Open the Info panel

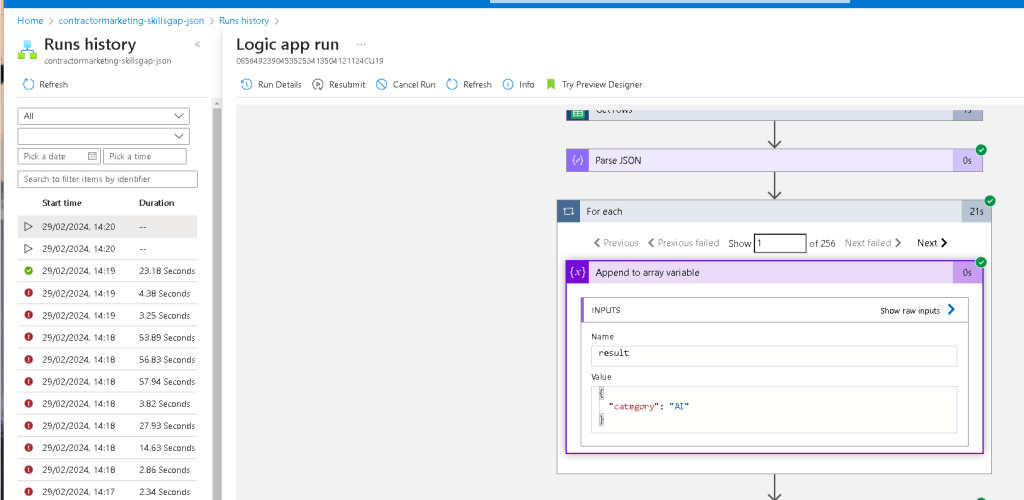(x=519, y=85)
